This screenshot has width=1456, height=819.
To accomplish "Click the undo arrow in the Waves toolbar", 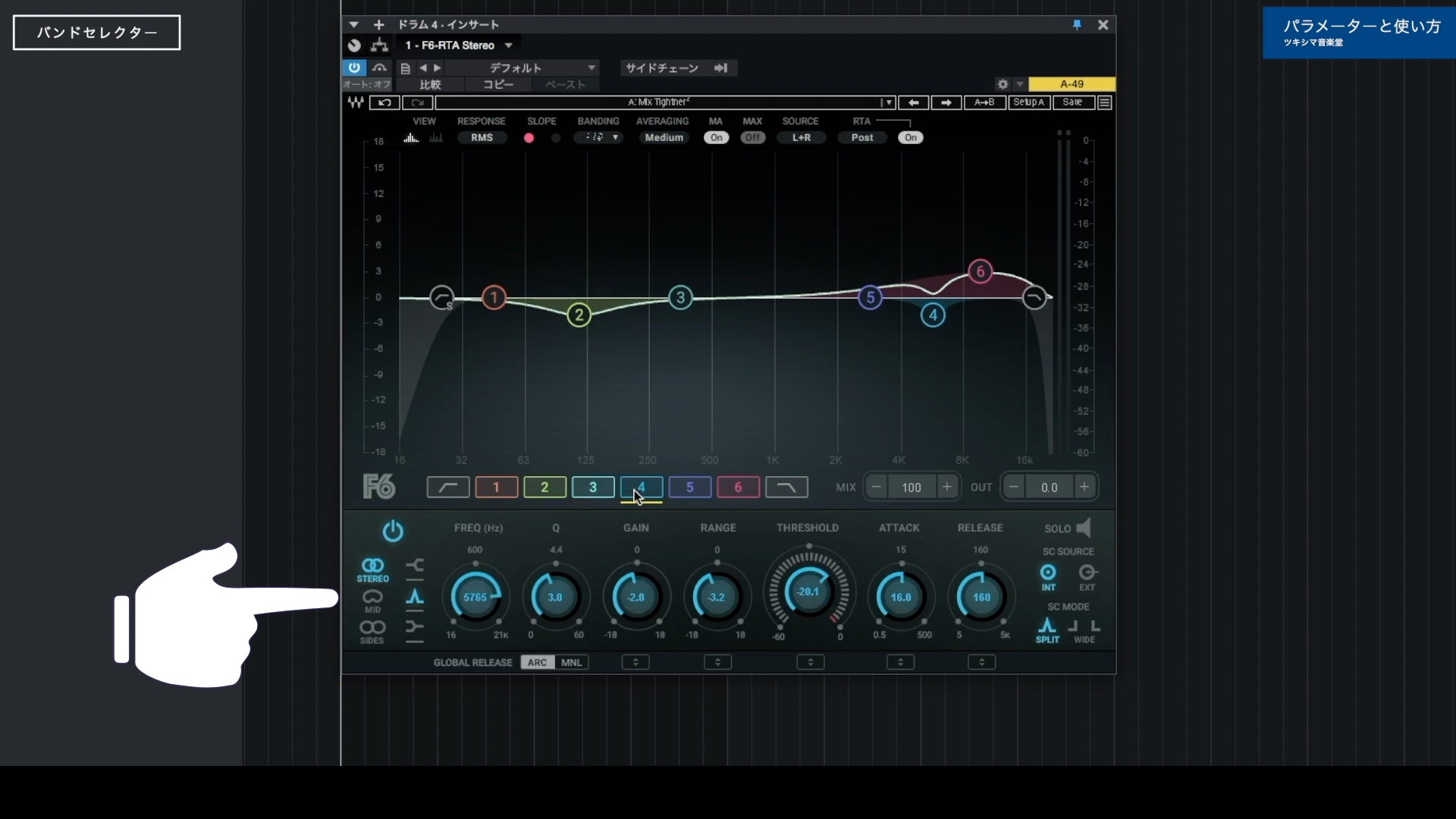I will coord(385,102).
